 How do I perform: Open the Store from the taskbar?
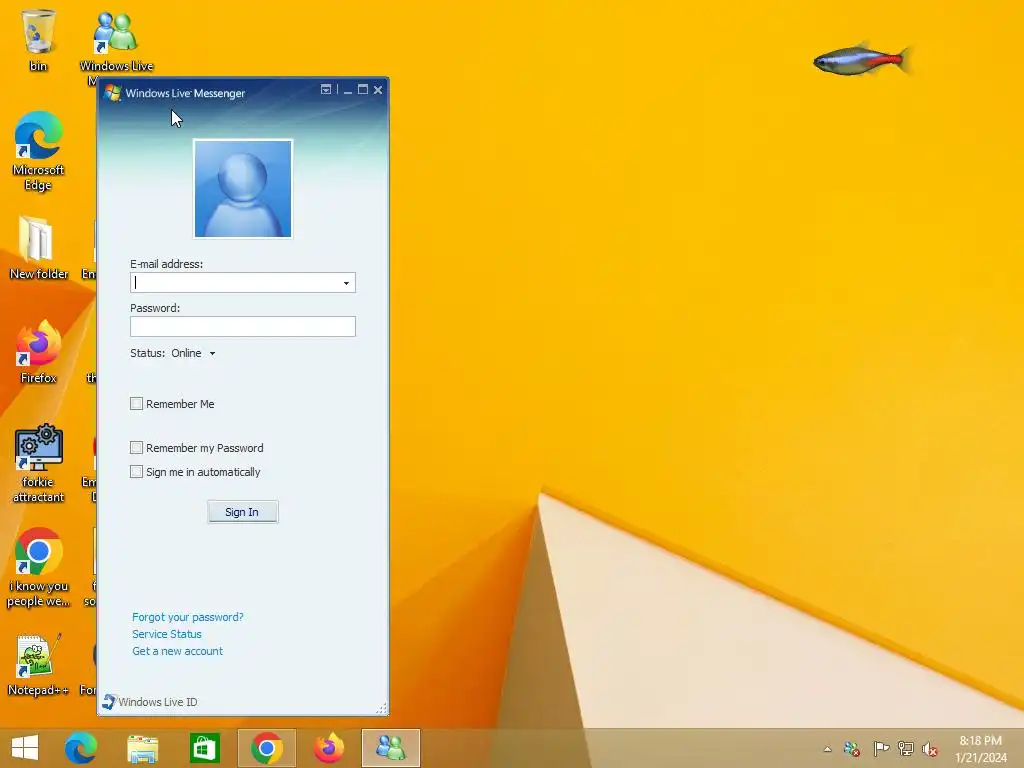pyautogui.click(x=204, y=748)
